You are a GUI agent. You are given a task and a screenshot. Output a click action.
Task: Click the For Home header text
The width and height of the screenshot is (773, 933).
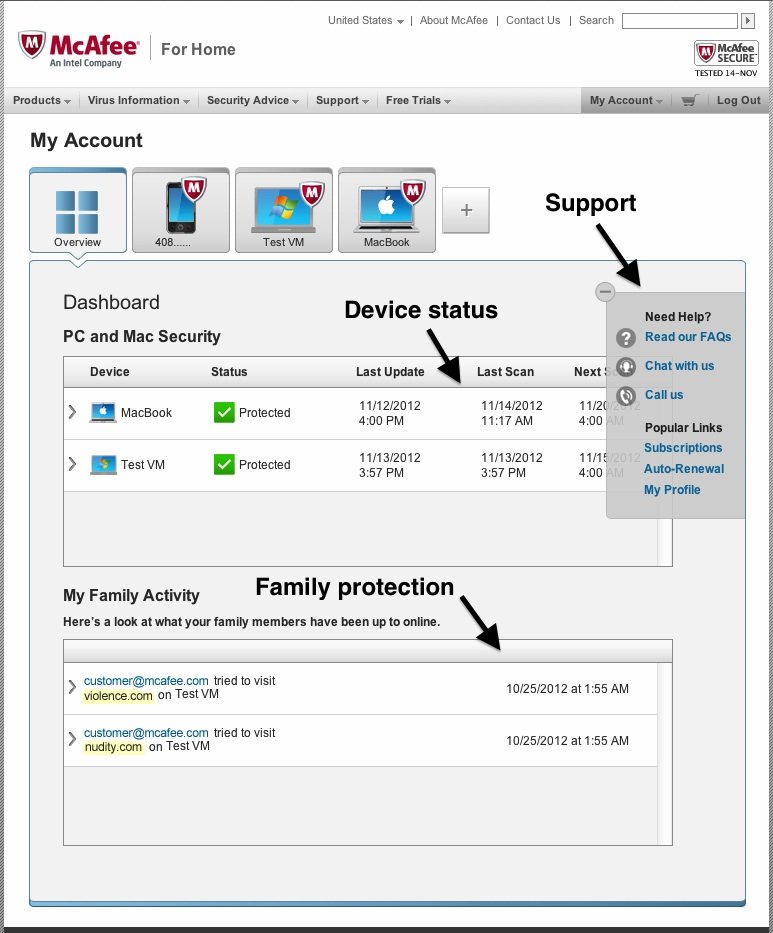point(198,49)
